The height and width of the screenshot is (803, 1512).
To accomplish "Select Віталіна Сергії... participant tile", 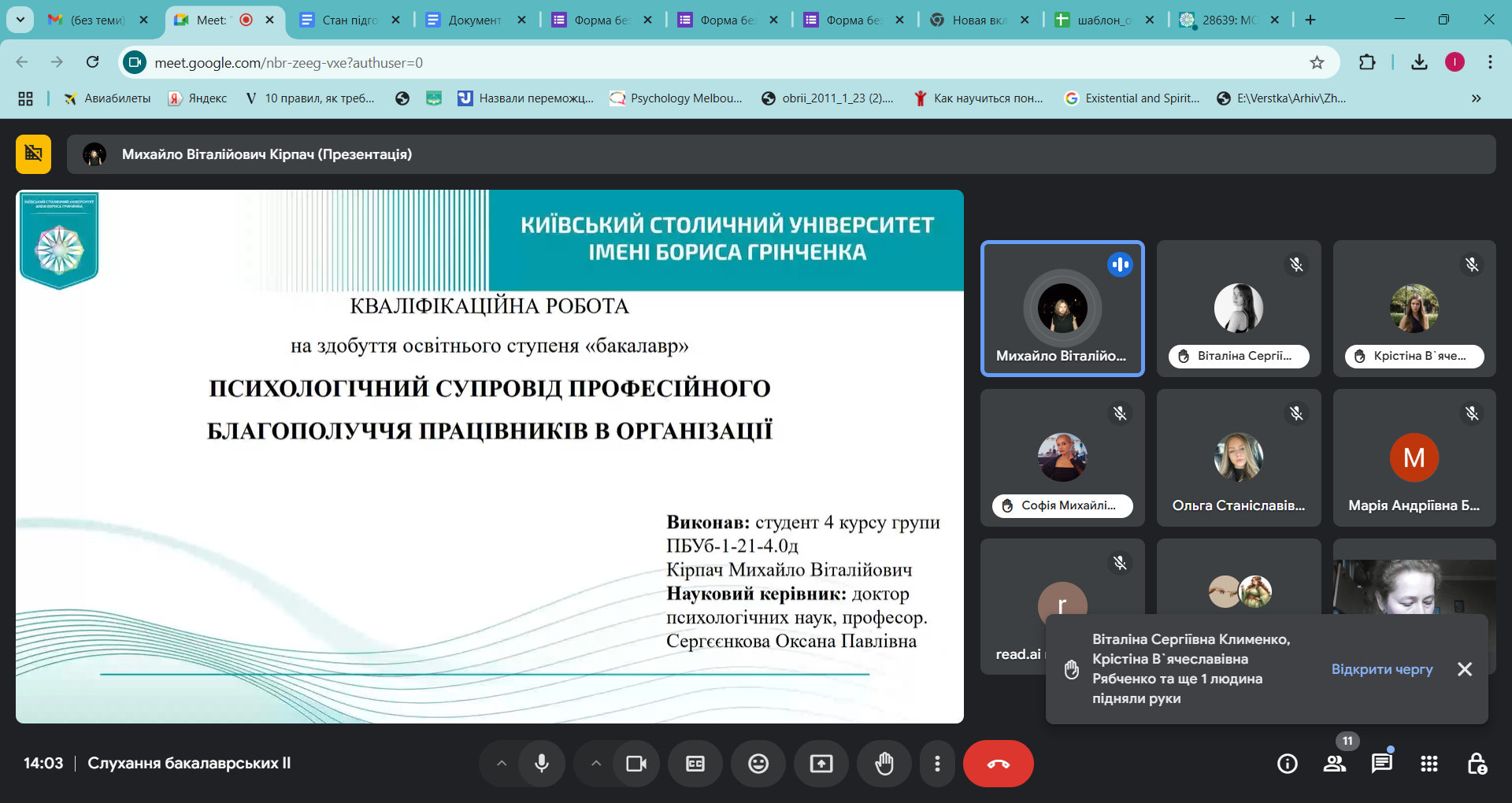I will pos(1239,309).
